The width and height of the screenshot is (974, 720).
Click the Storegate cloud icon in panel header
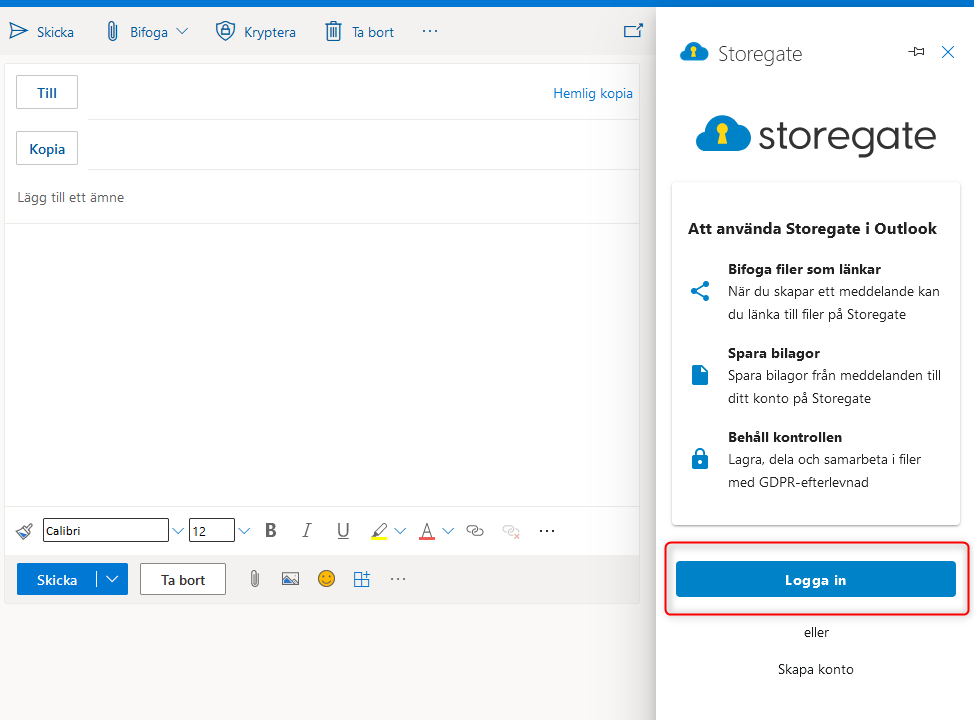click(694, 52)
